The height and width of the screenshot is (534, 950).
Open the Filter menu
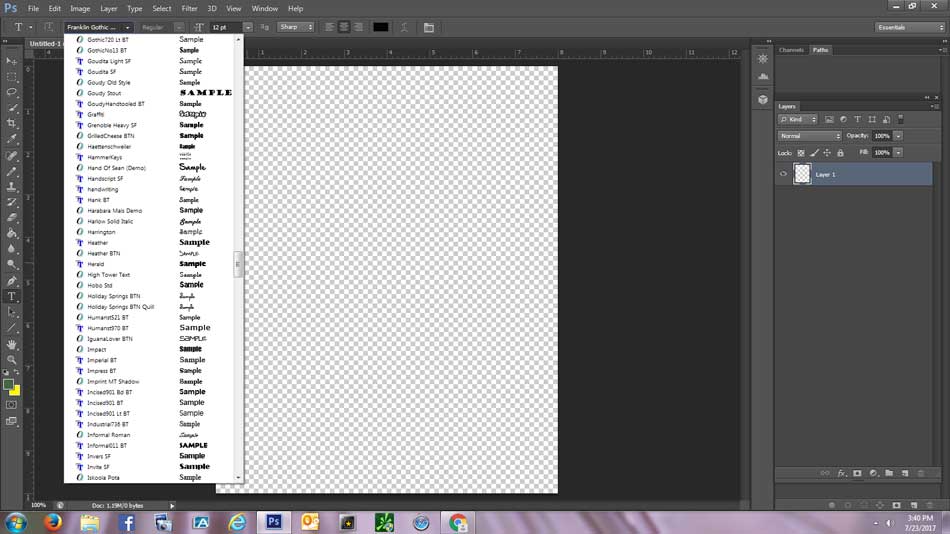(x=190, y=8)
